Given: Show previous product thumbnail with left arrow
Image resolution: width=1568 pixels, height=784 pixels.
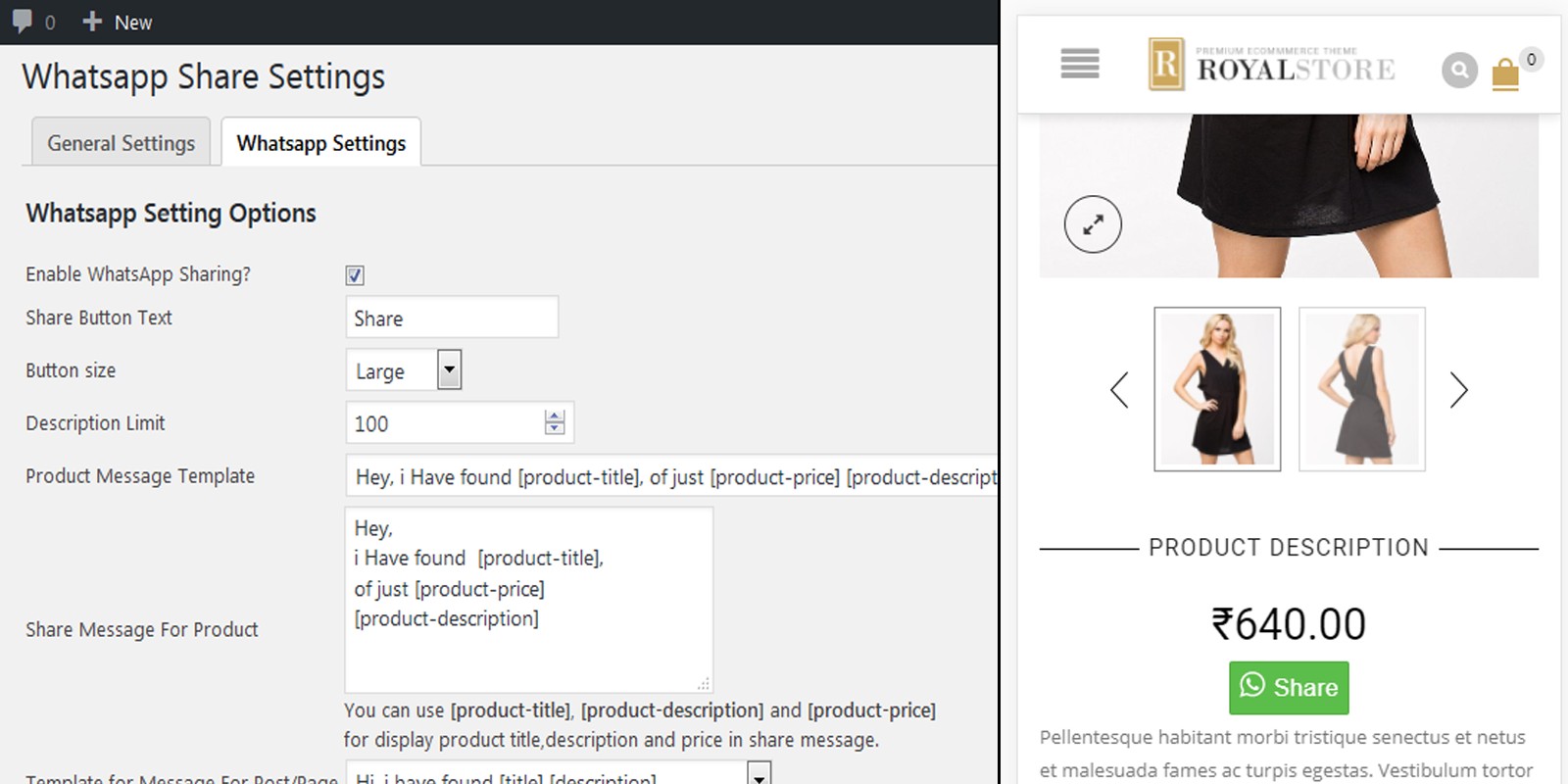Looking at the screenshot, I should [1119, 389].
